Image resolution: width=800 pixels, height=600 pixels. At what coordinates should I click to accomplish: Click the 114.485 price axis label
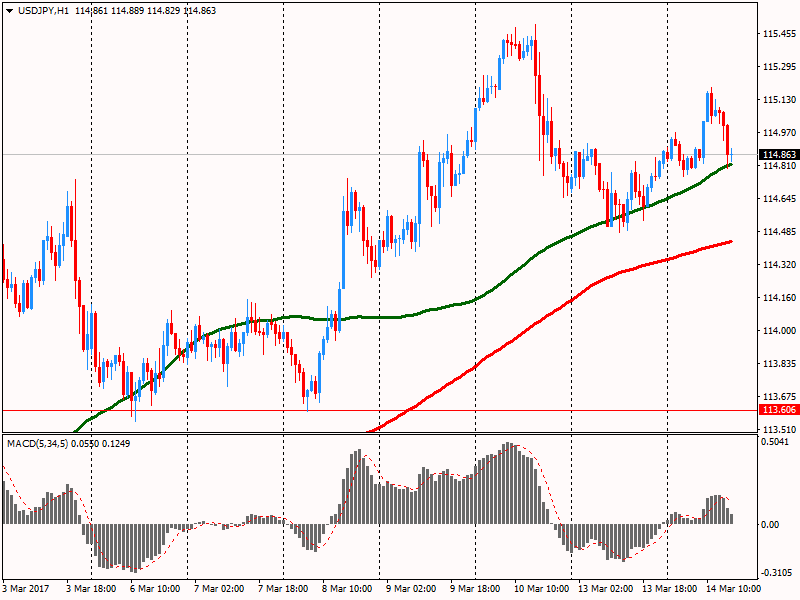pyautogui.click(x=779, y=232)
